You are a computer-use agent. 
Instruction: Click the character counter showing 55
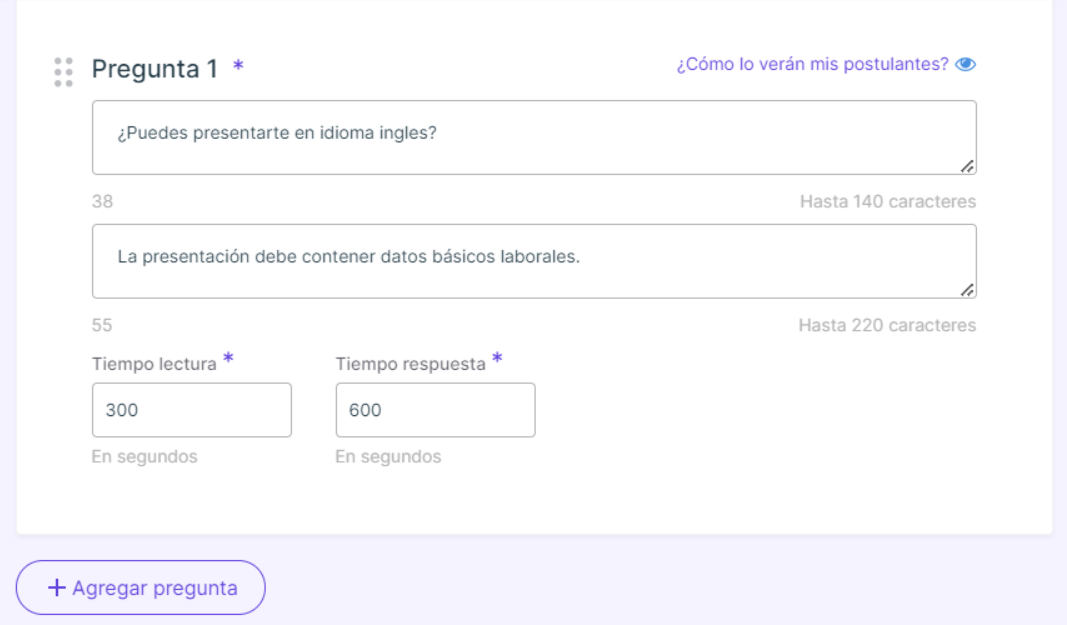coord(102,325)
